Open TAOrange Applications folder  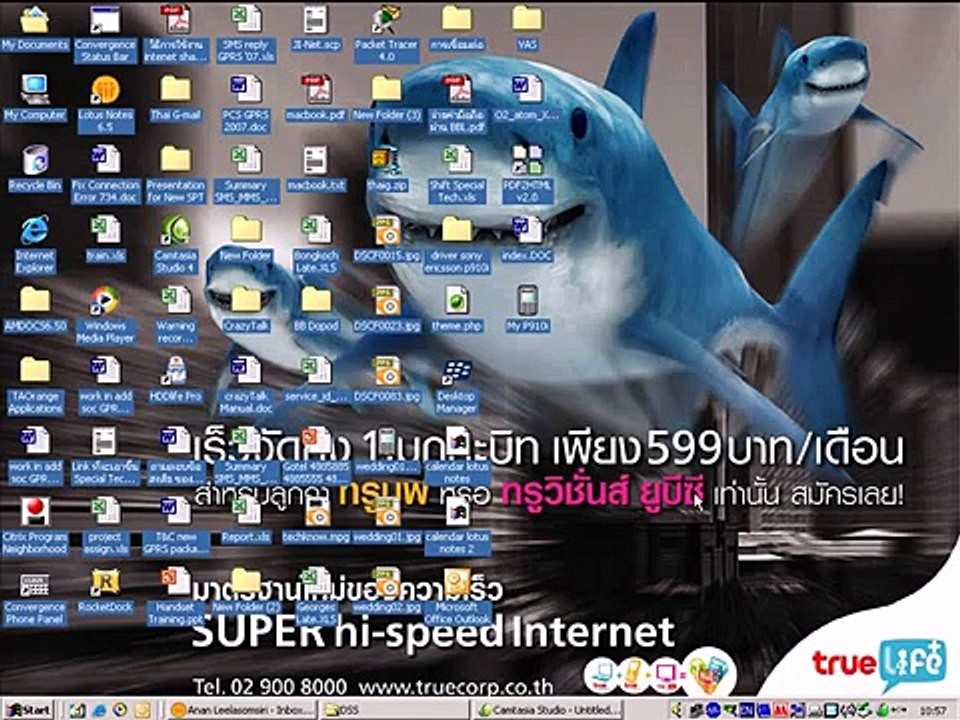pos(35,386)
